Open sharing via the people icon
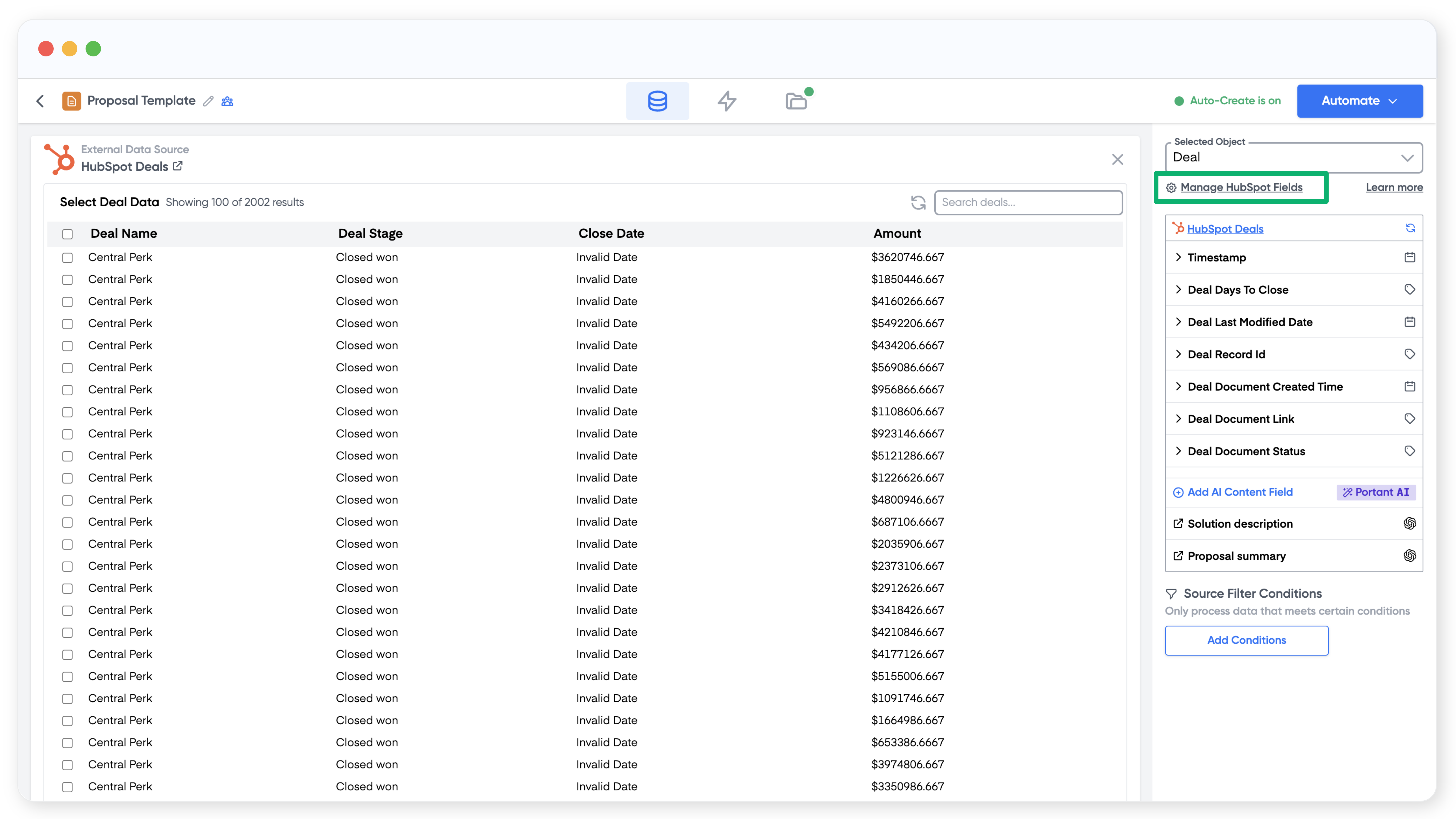 227,101
